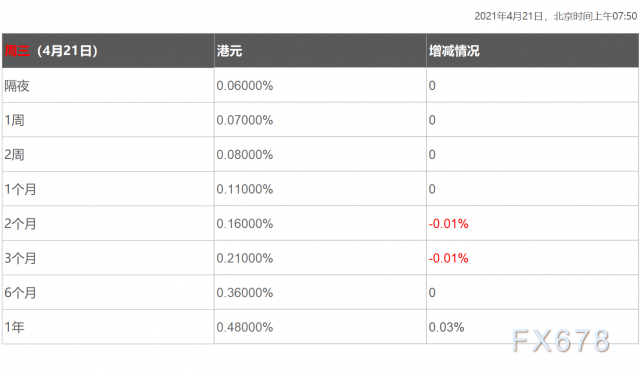Click the red -0.01% change for 3个月
Screen dimensions: 640x376
[x=448, y=258]
